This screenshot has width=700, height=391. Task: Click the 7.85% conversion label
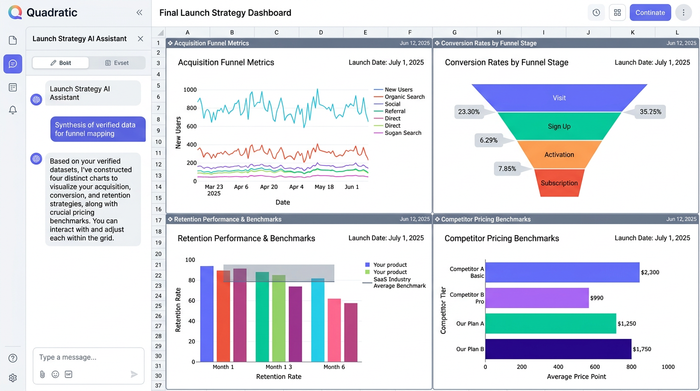pyautogui.click(x=507, y=169)
